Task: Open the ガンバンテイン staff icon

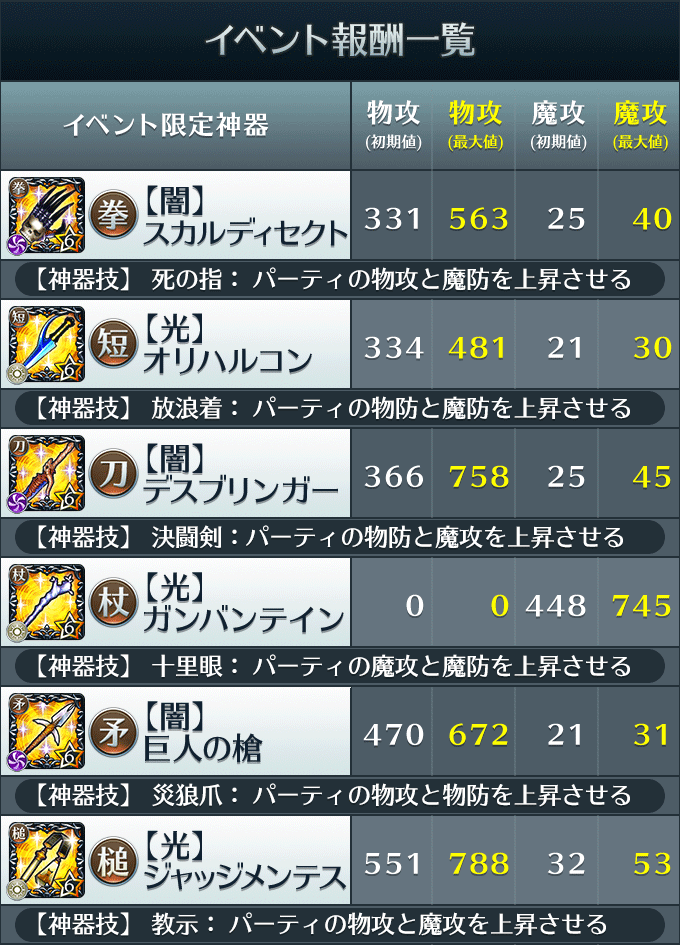Action: (x=46, y=602)
